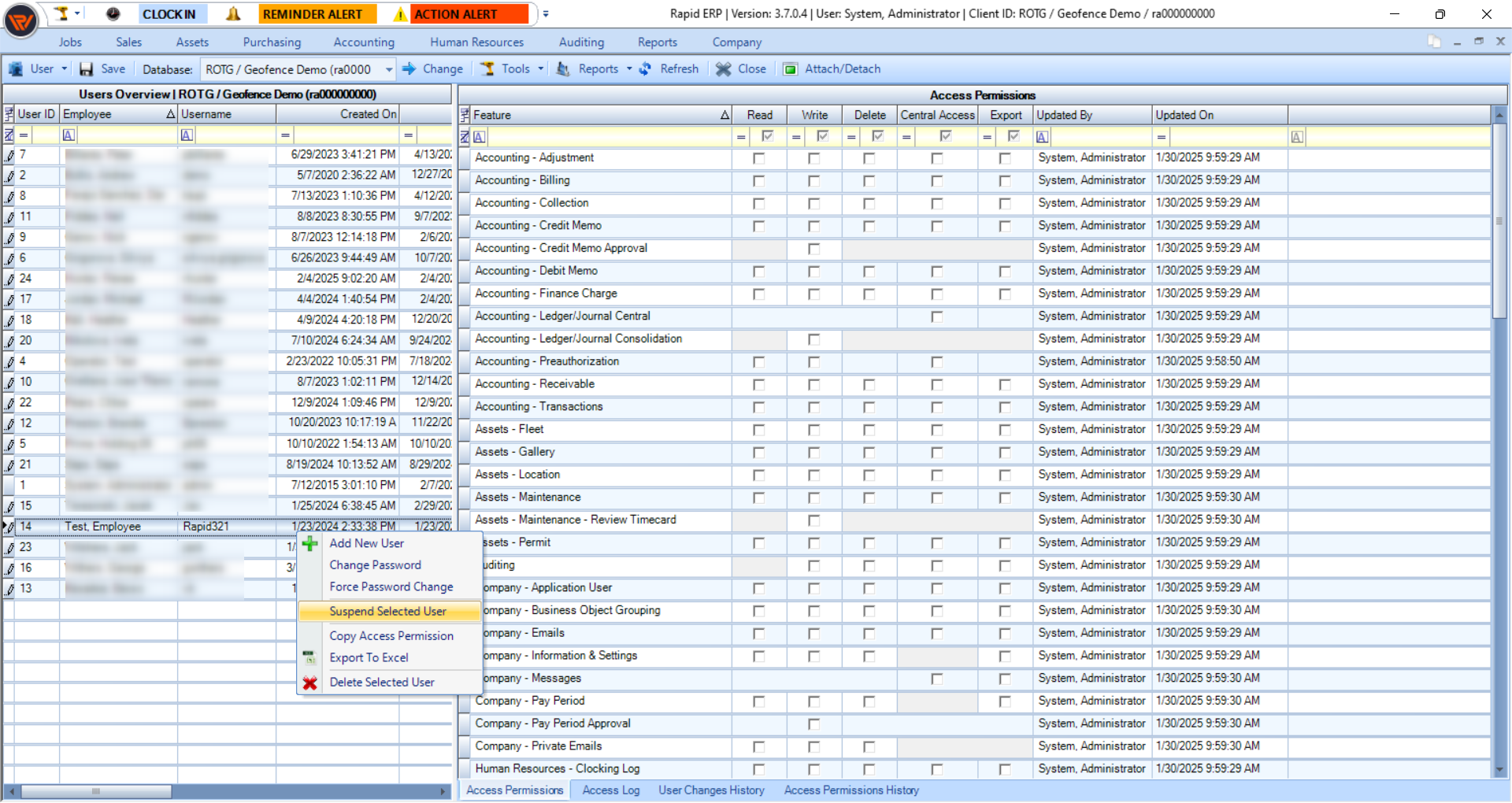Click the crossed-tools Close icon
Screen dimensions: 1512x803
click(723, 69)
